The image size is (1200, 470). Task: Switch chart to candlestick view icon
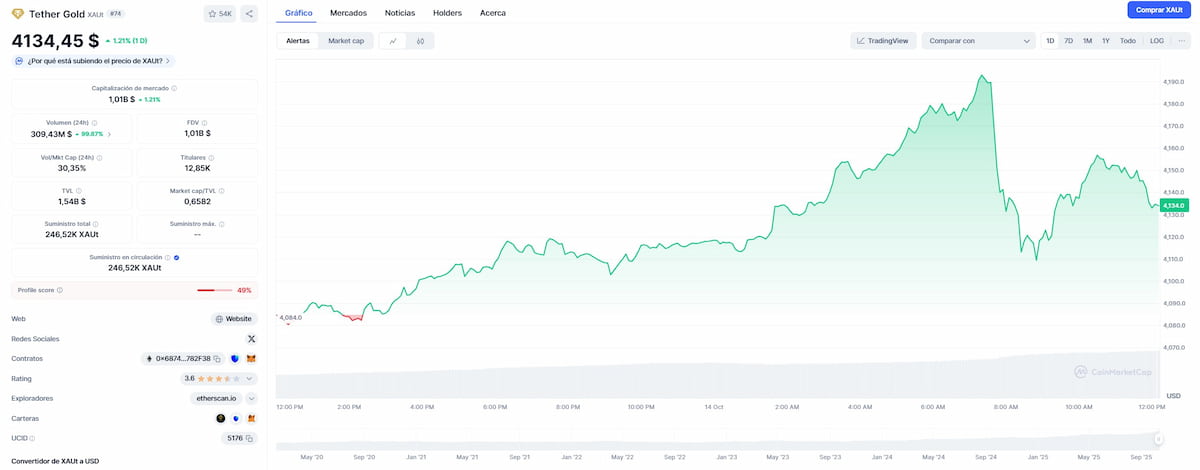[x=421, y=41]
